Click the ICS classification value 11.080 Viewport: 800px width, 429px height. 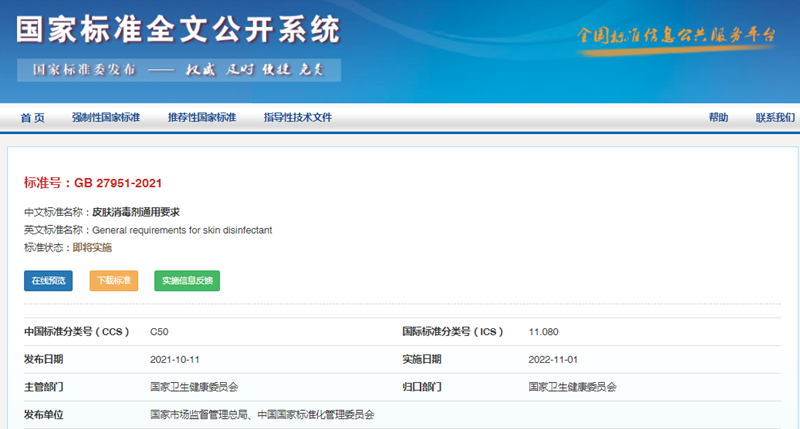pyautogui.click(x=543, y=331)
